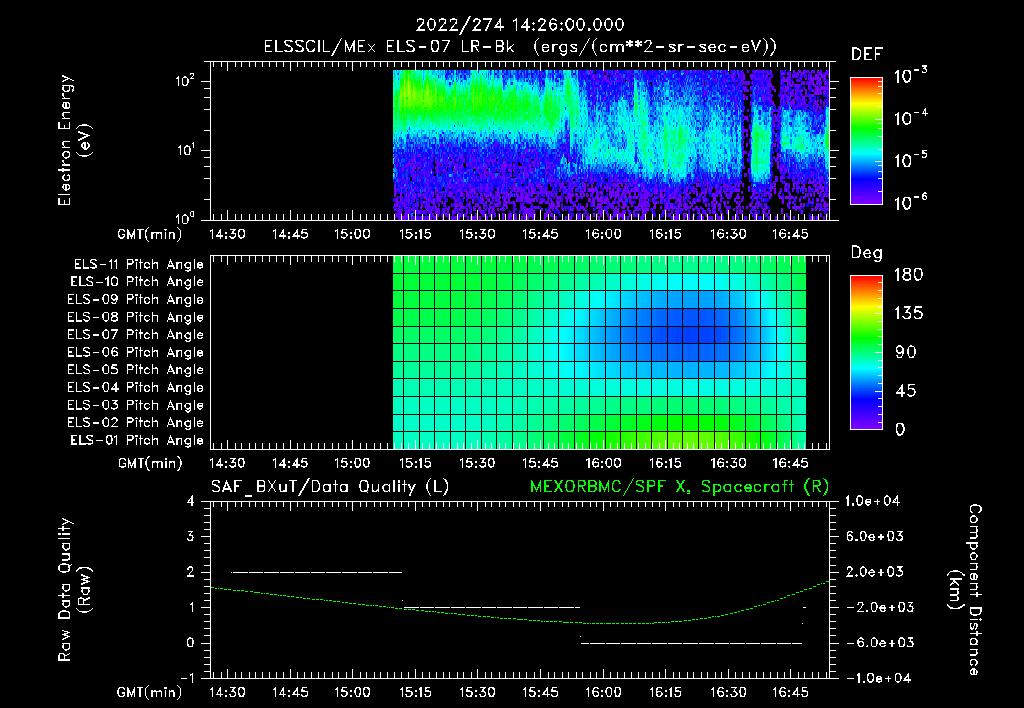The image size is (1024, 708).
Task: Click the 10⁰ electron energy tick label
Action: 185,217
